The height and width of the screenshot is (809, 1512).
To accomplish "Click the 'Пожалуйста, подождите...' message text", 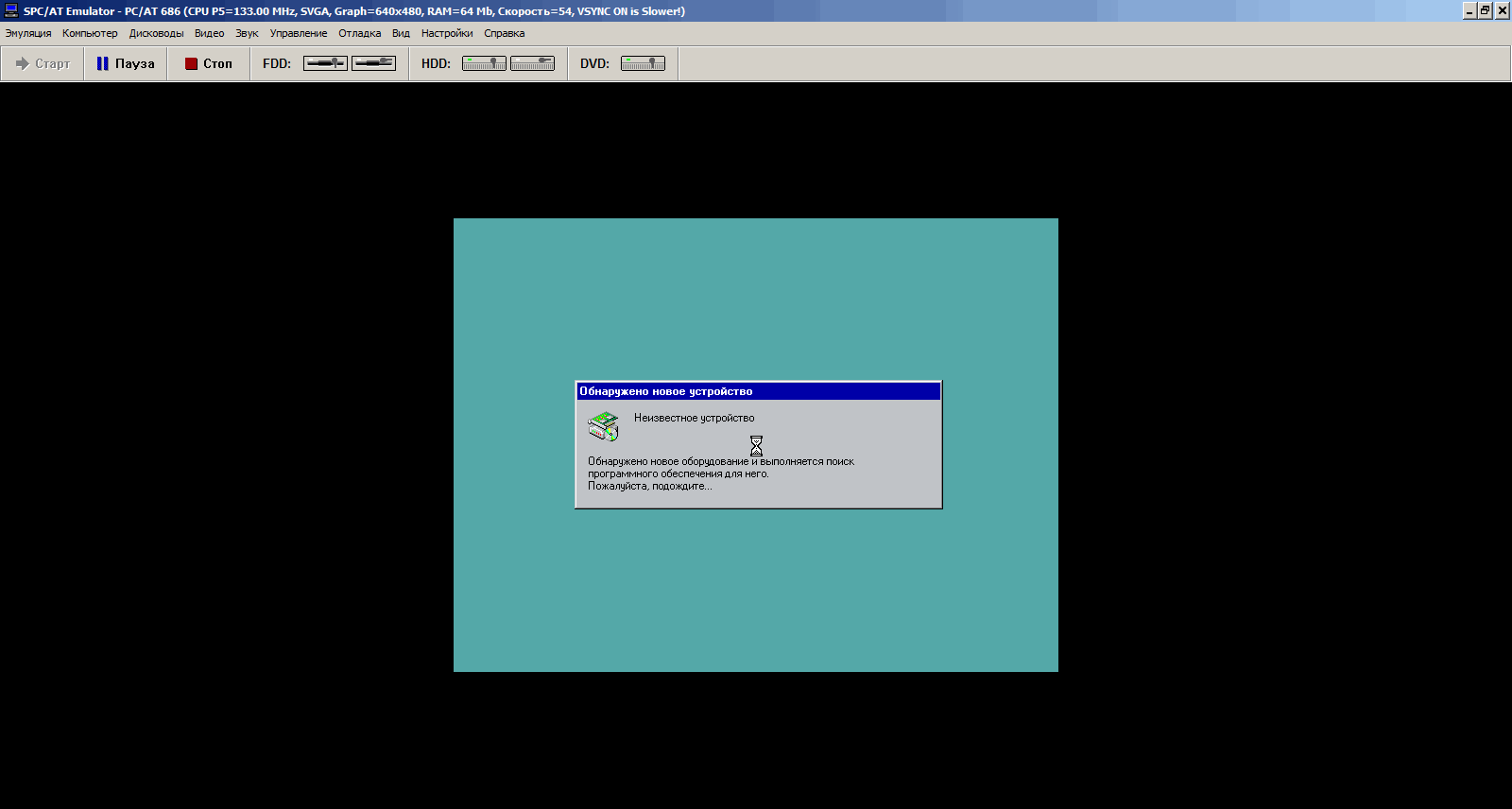I will [x=650, y=486].
